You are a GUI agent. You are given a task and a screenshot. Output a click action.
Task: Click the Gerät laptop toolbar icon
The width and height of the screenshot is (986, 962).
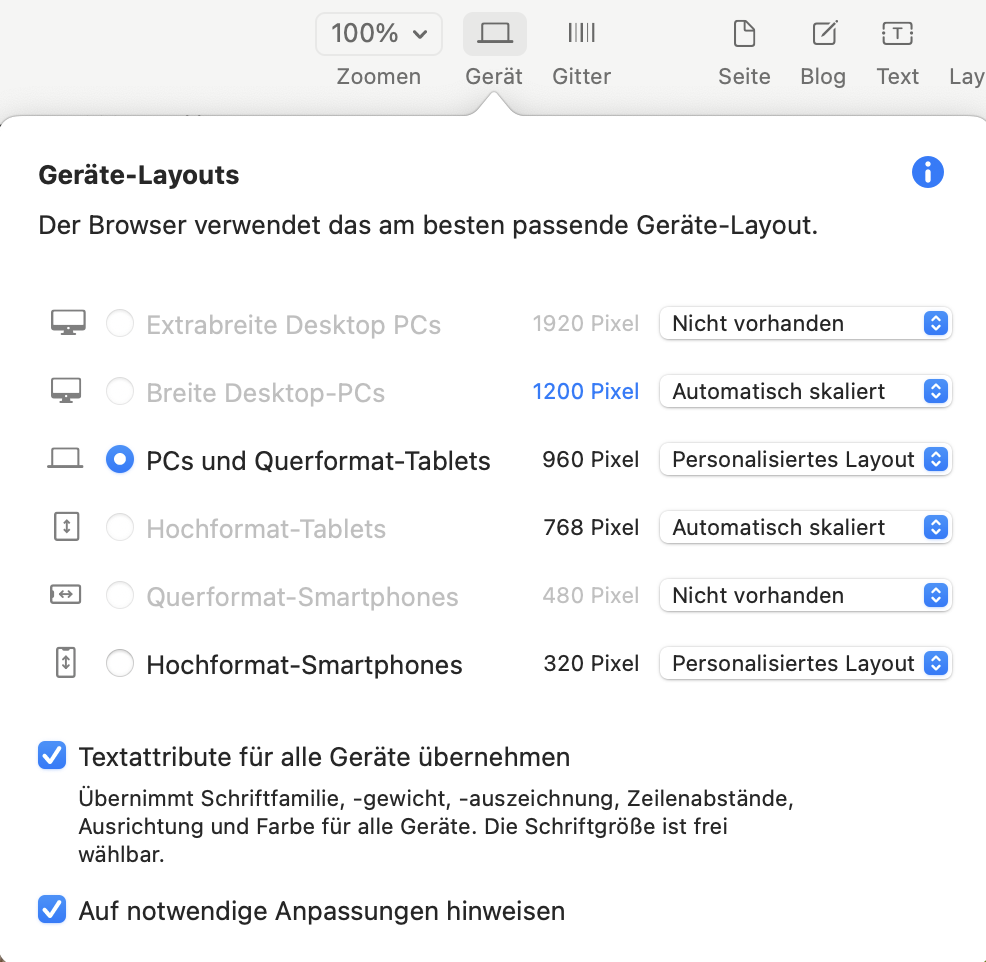click(494, 34)
